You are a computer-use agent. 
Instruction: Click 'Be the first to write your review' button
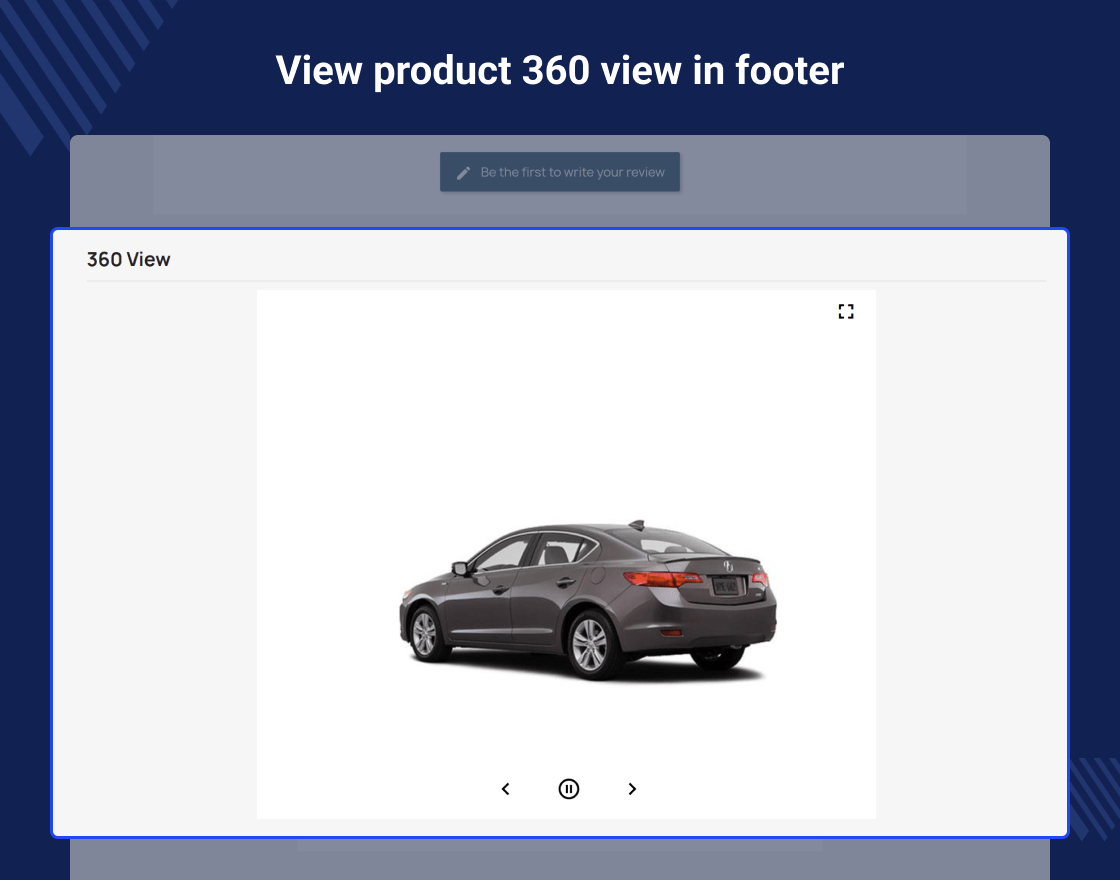[x=560, y=172]
